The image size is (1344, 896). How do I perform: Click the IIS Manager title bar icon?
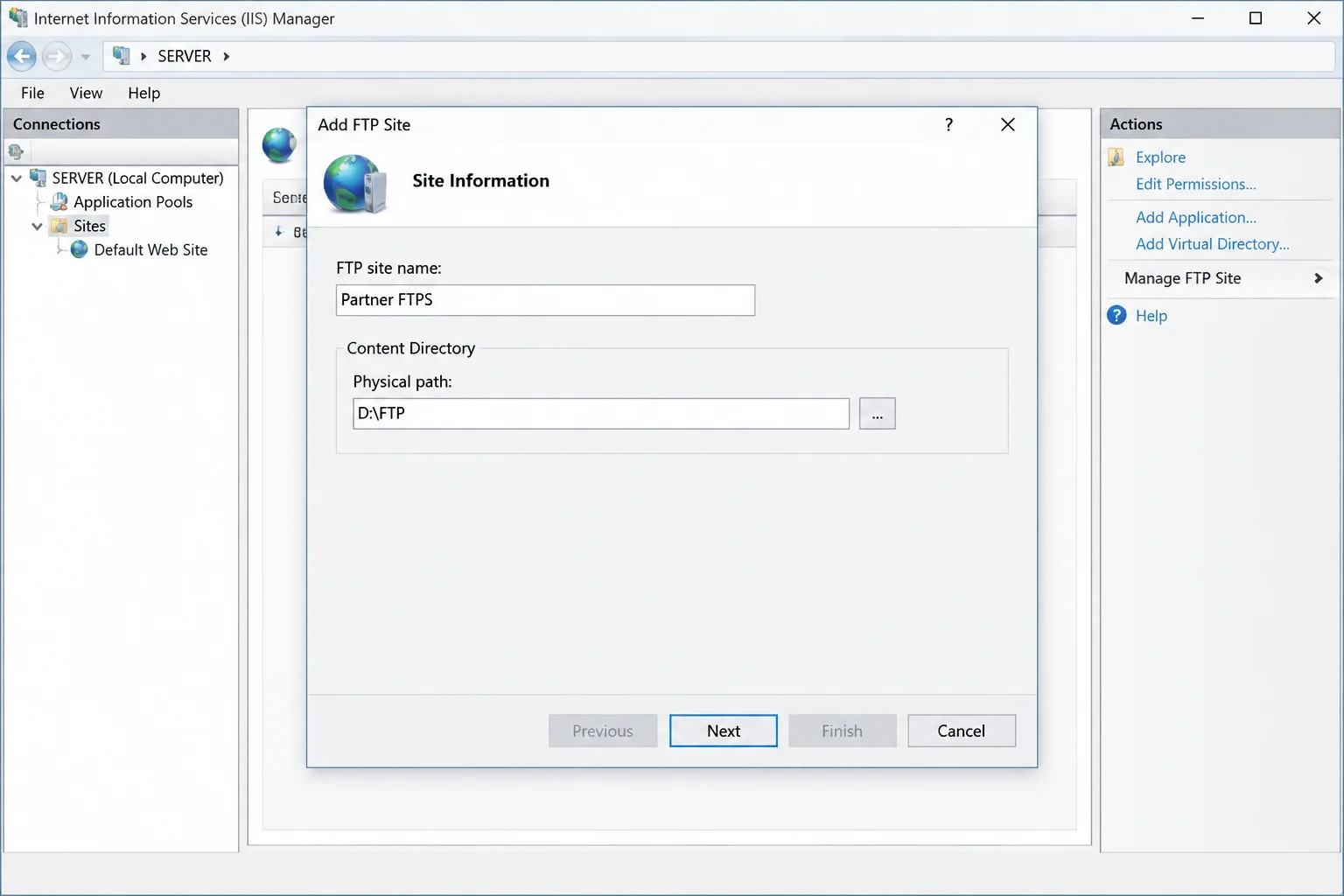pos(18,18)
